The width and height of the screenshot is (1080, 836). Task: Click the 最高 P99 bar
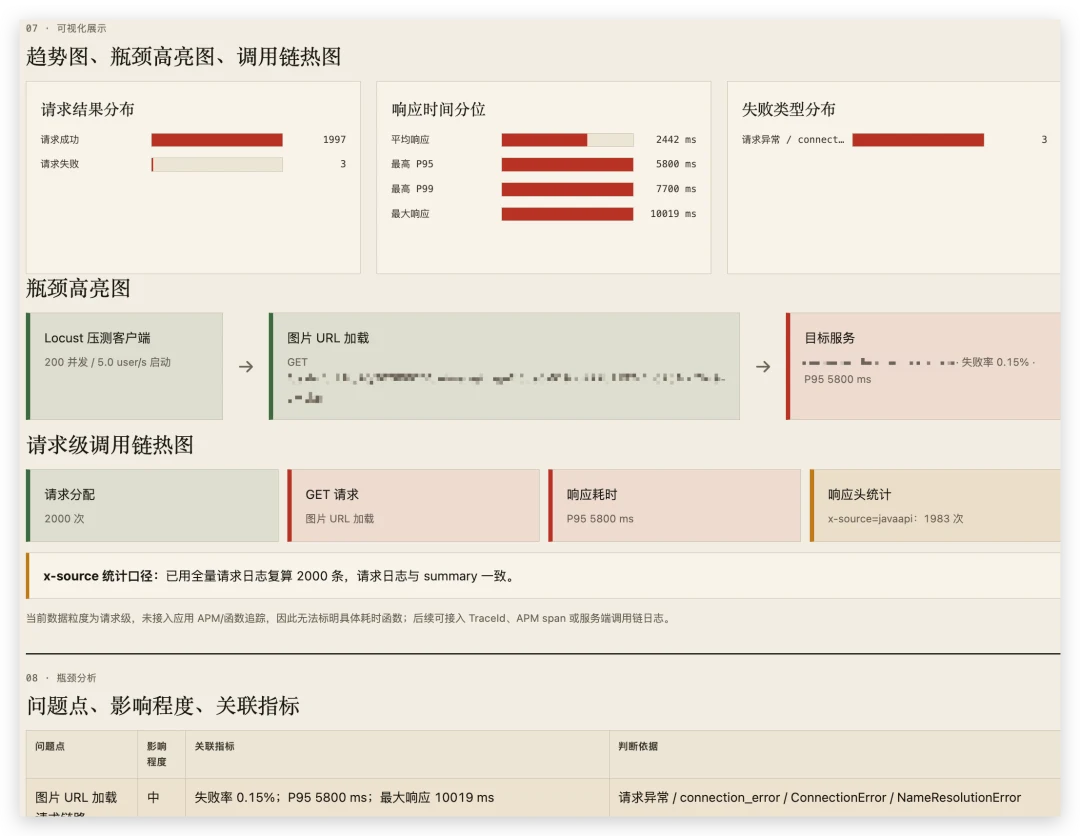(x=568, y=189)
